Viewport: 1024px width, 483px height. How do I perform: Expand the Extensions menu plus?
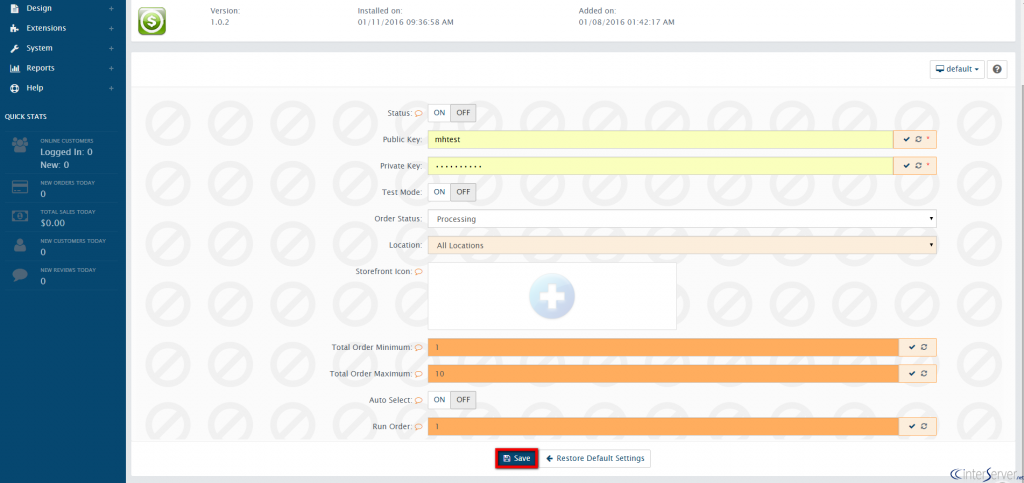[112, 29]
